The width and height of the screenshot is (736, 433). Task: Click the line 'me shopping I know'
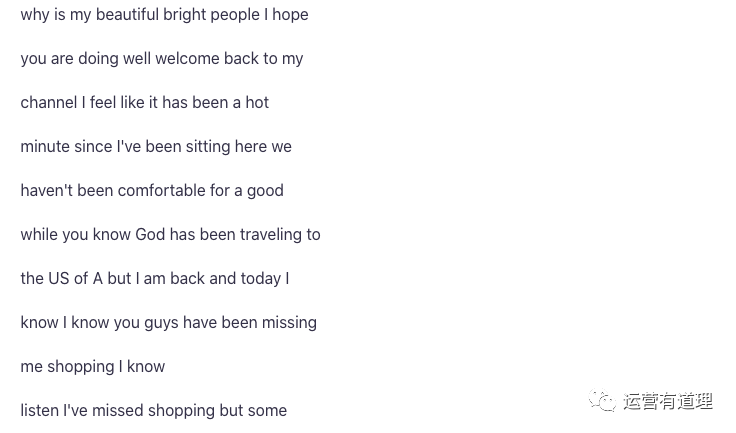(x=92, y=367)
